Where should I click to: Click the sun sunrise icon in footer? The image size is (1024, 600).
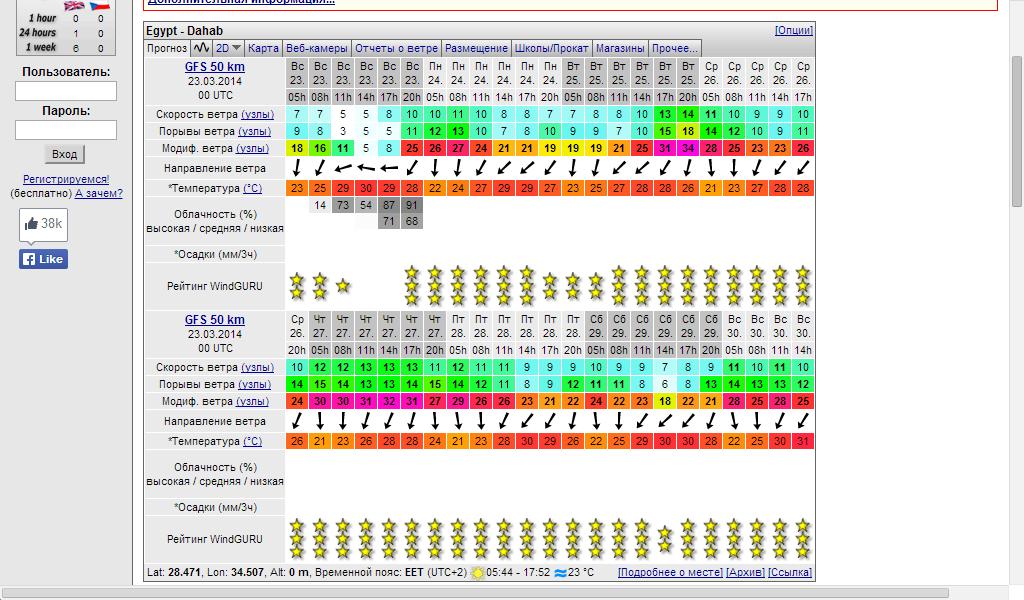pyautogui.click(x=478, y=573)
